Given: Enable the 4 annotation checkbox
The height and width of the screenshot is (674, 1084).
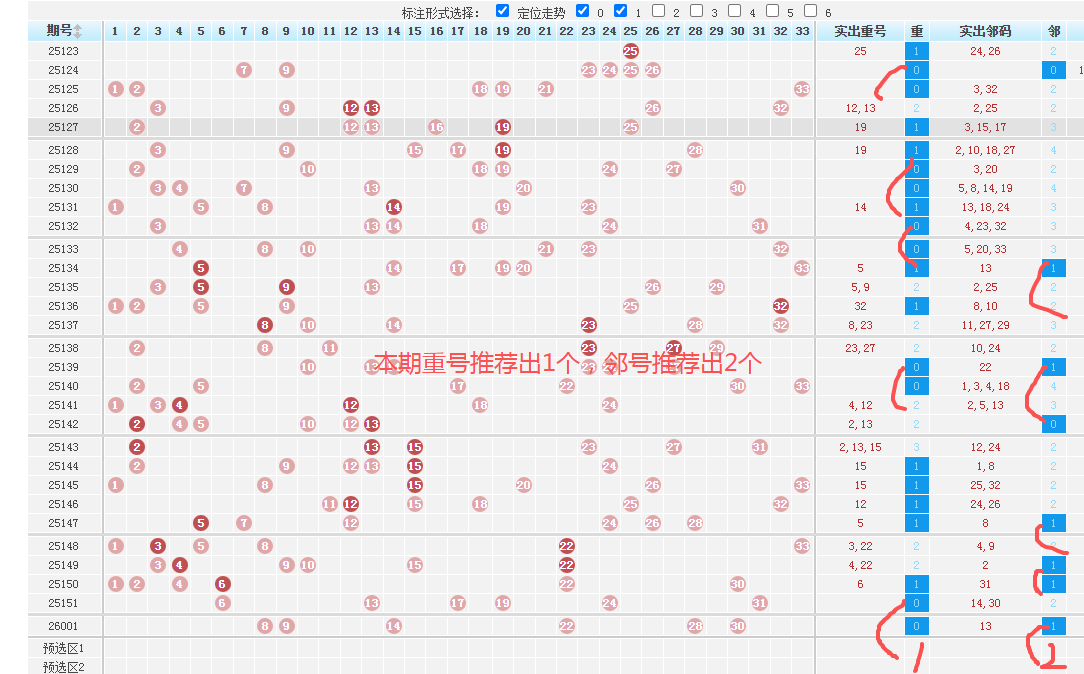Looking at the screenshot, I should click(735, 11).
